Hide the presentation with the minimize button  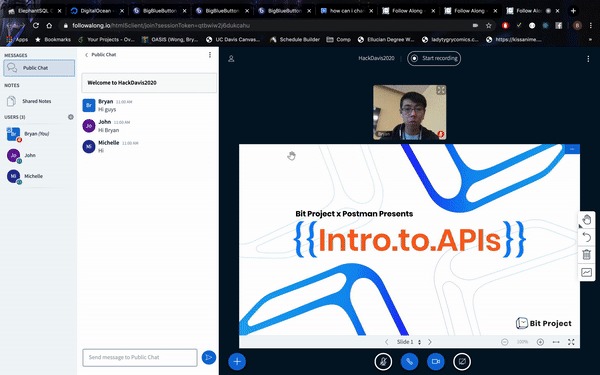point(572,149)
